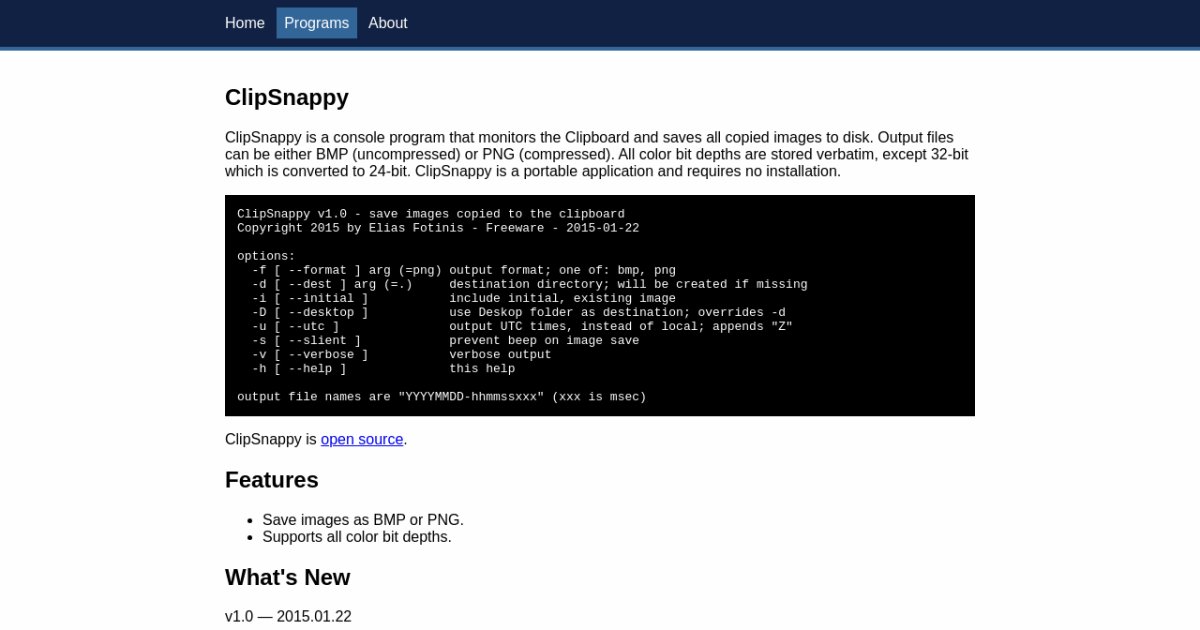This screenshot has height=630, width=1200.
Task: Click the v1.0 release date text
Action: pyautogui.click(x=288, y=616)
